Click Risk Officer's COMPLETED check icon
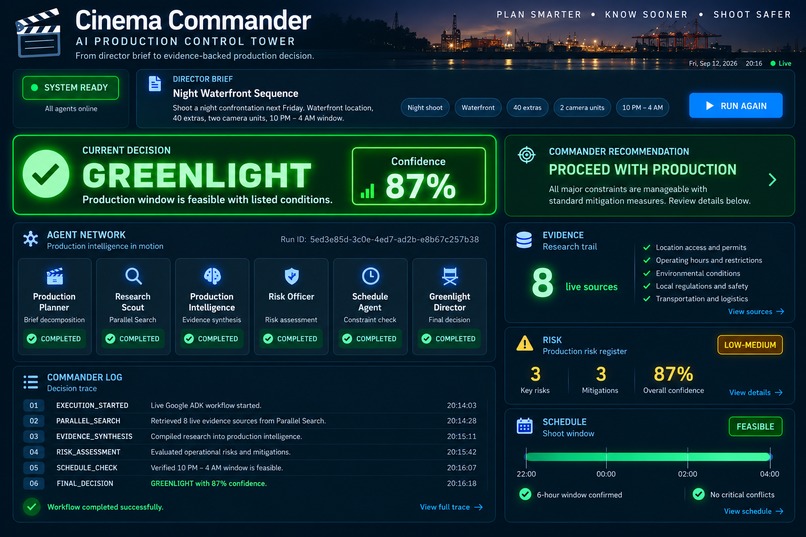The image size is (806, 537). point(268,339)
